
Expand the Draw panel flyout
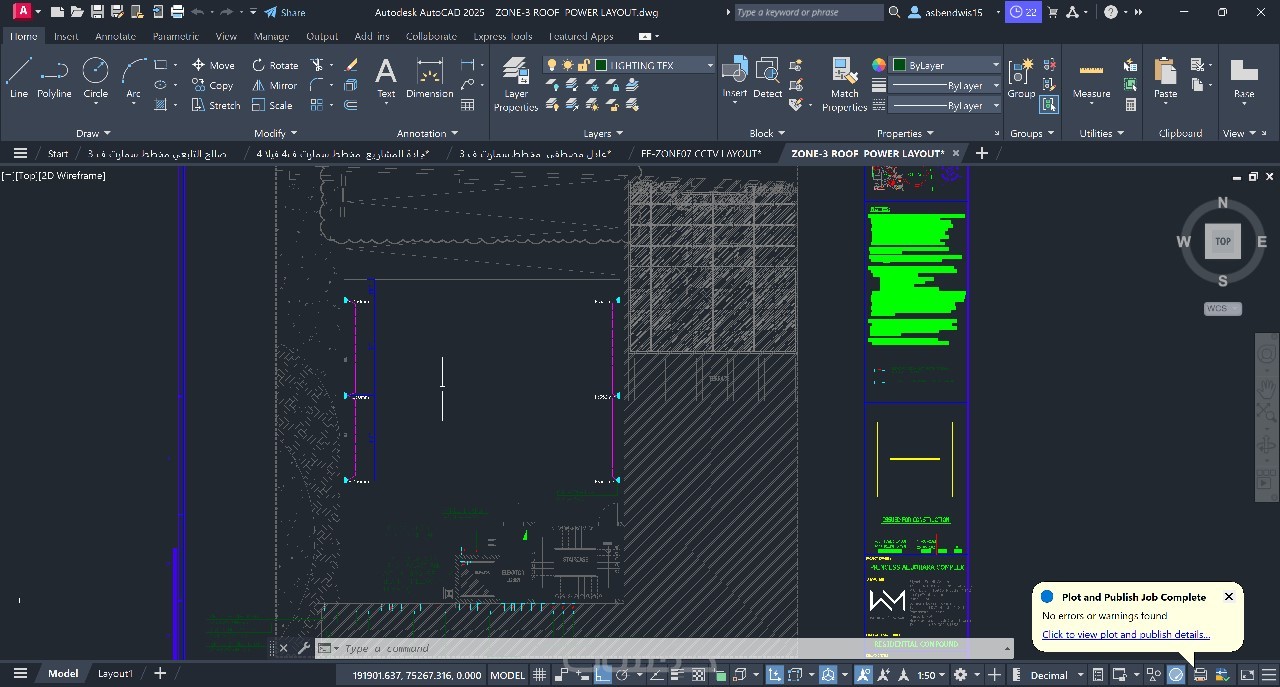[94, 133]
